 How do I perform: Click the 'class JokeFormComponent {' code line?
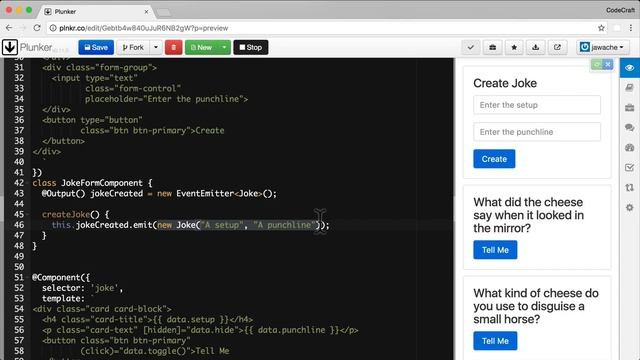tap(92, 183)
